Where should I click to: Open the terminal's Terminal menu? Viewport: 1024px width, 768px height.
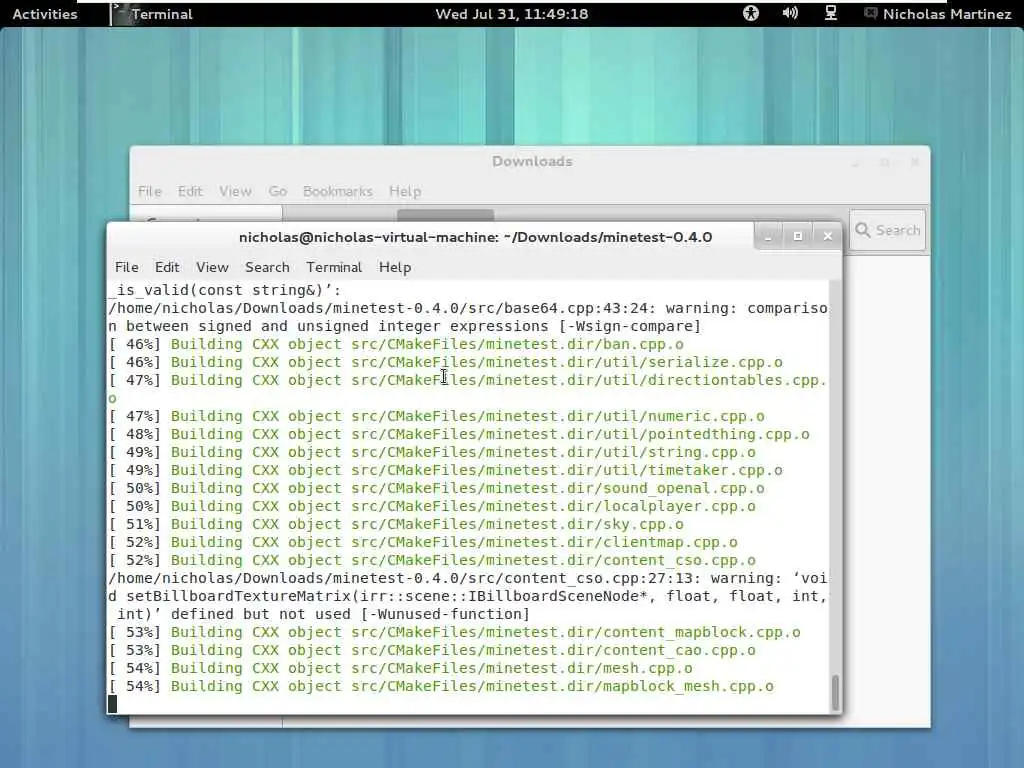[334, 267]
